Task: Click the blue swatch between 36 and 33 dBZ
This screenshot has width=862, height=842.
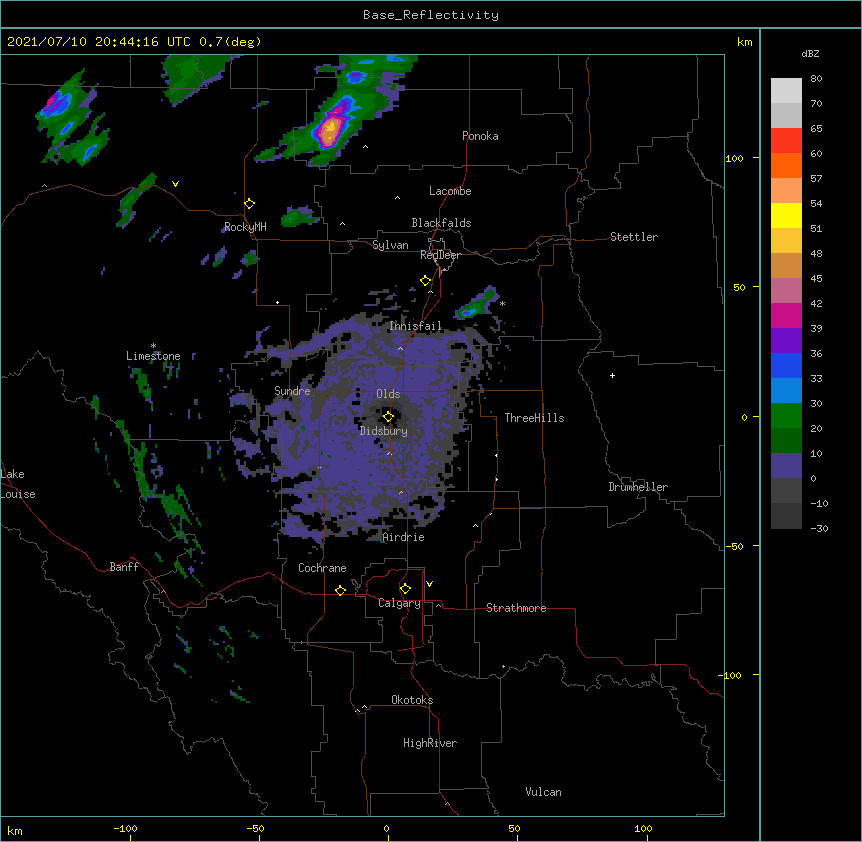Action: pyautogui.click(x=786, y=365)
